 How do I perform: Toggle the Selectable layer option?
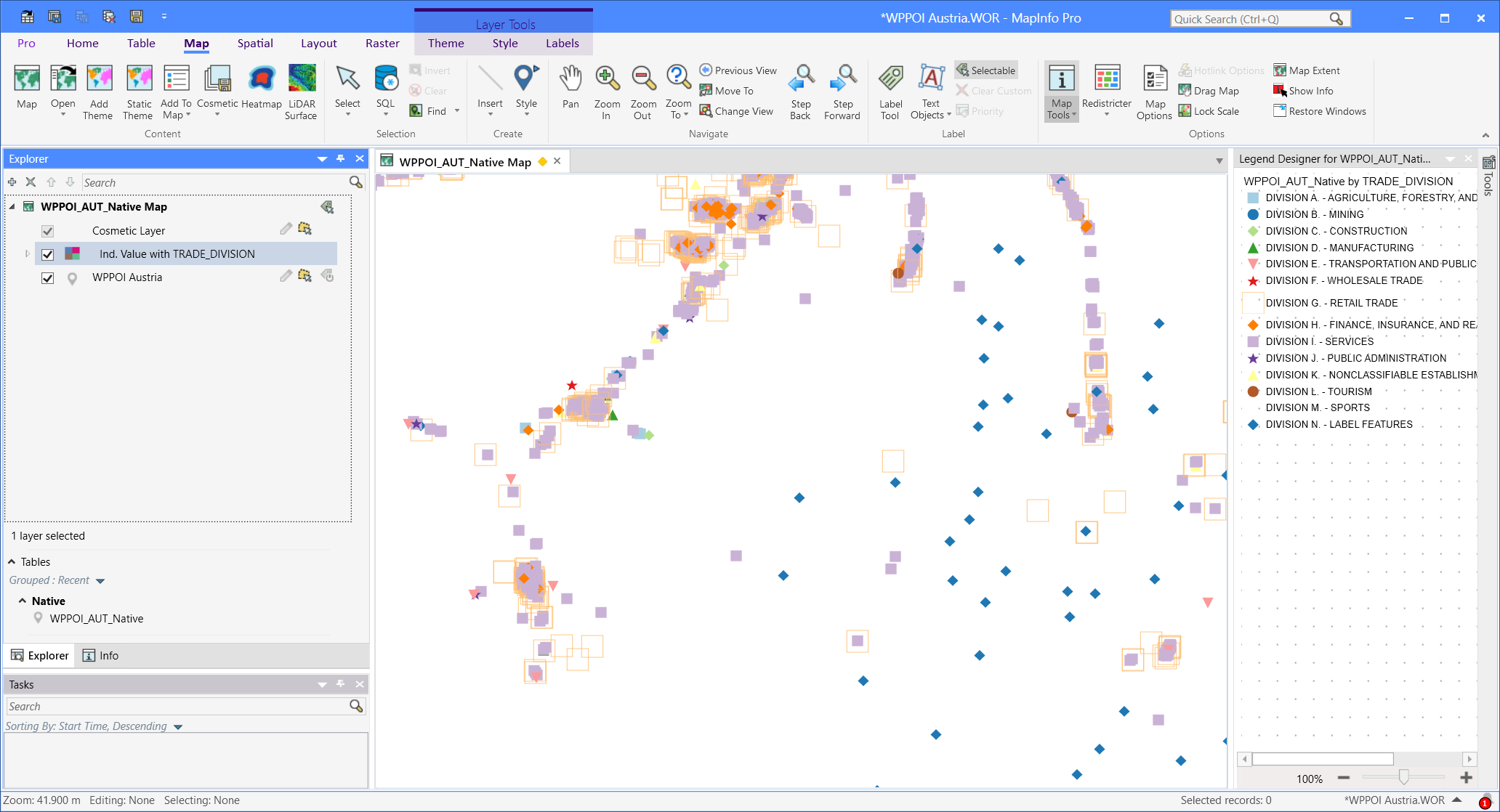985,70
